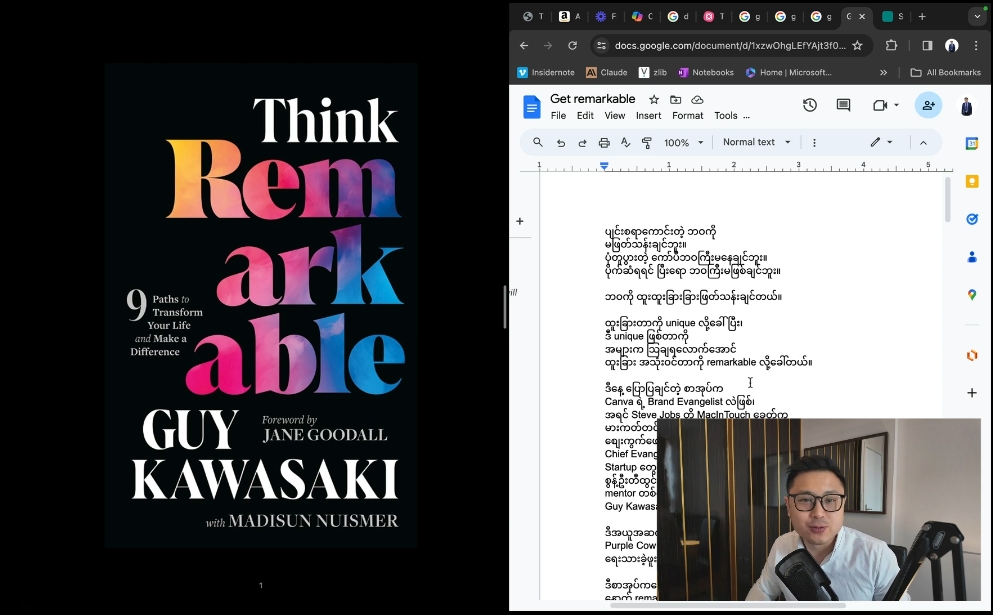Switch to the Copilot tab
The width and height of the screenshot is (993, 615).
click(x=642, y=17)
